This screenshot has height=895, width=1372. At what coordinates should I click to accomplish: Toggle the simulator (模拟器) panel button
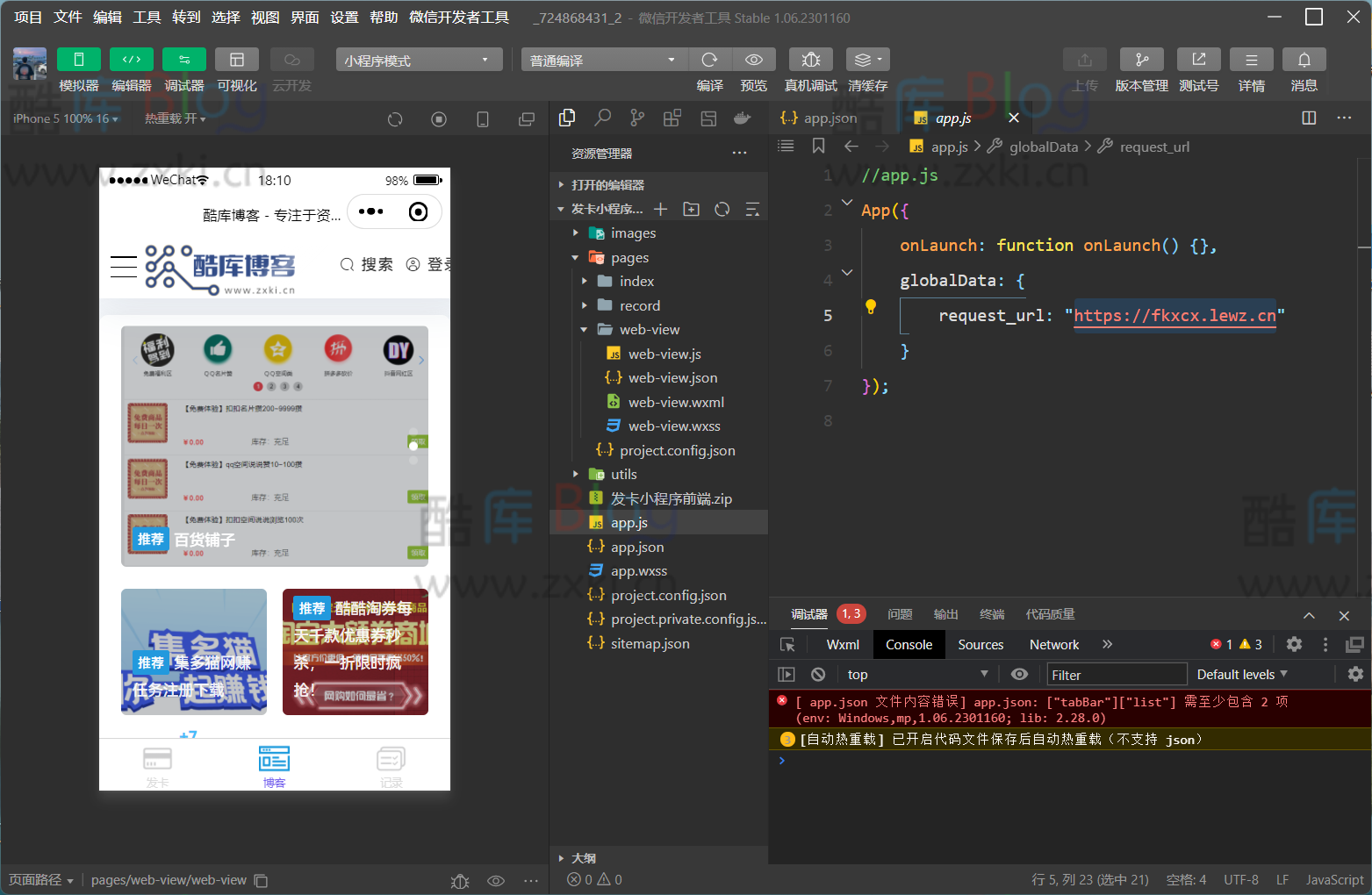point(79,60)
